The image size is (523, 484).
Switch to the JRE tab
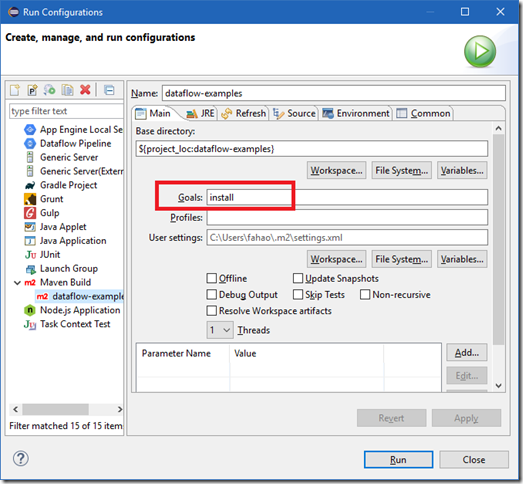201,113
